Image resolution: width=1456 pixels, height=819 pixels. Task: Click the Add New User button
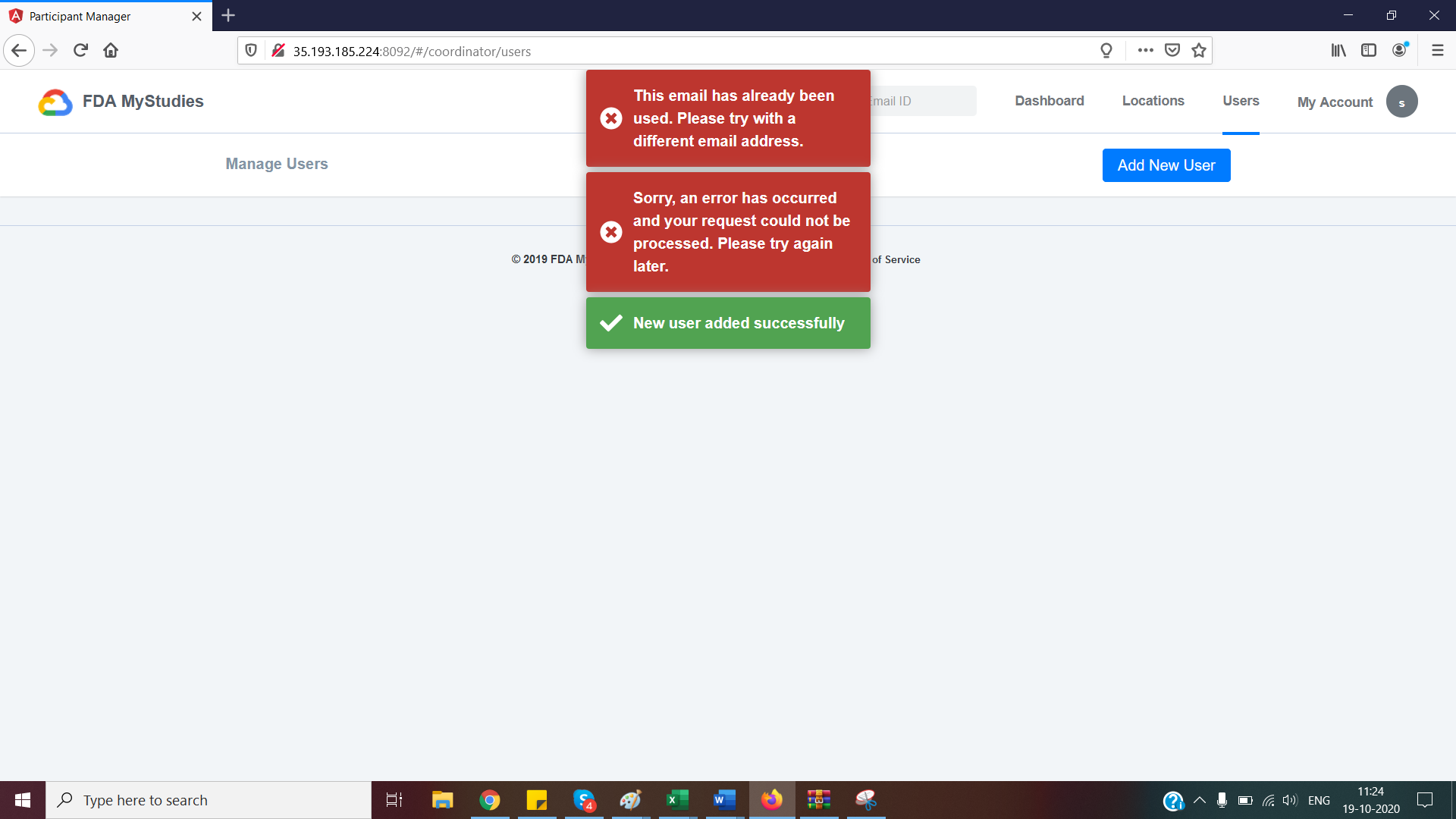[1166, 165]
